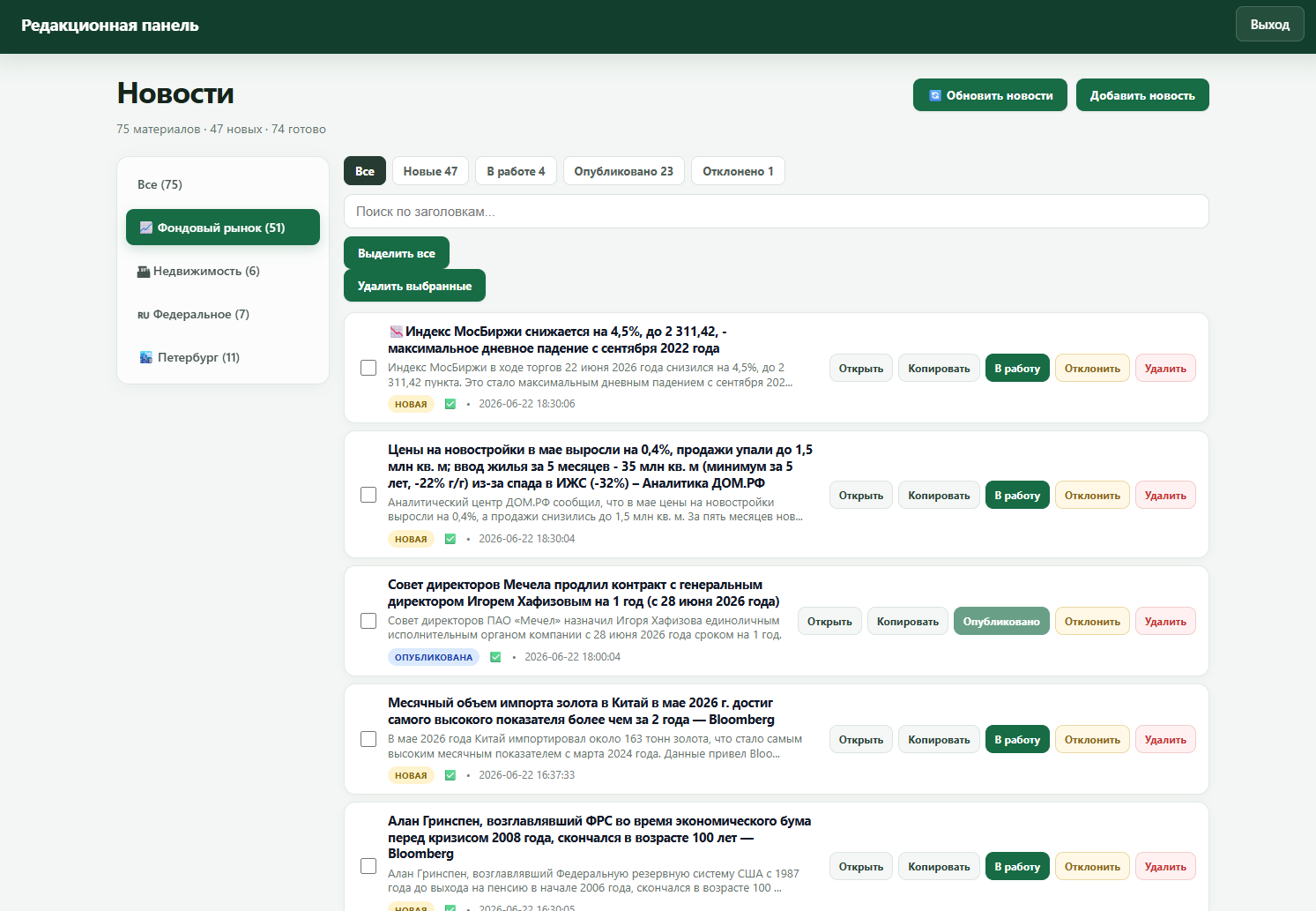Tick the checkbox for Индекс МосБиржи news
The image size is (1316, 911).
(x=368, y=368)
